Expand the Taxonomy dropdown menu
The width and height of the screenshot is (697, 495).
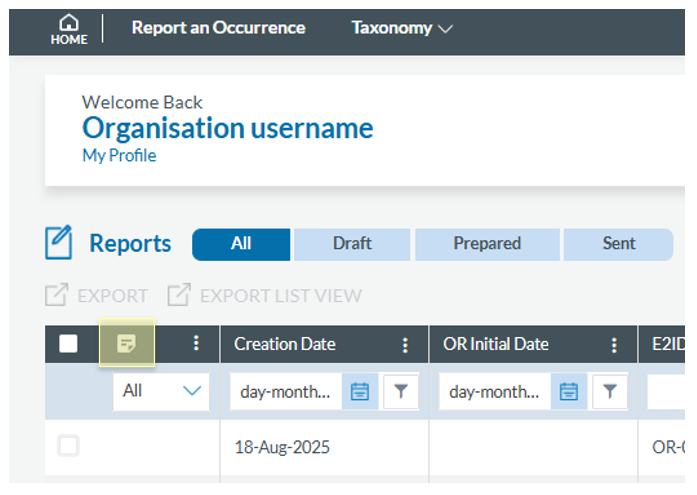coord(402,28)
